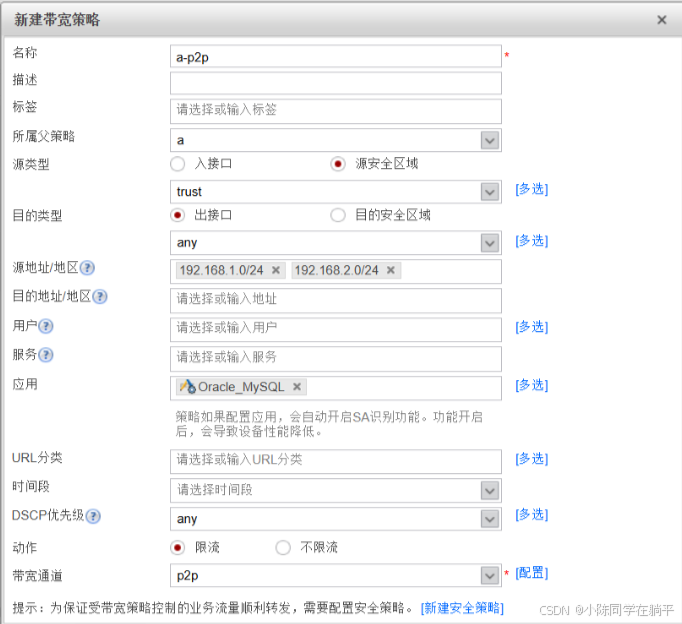Screen dimensions: 682x624
Task: Remove the Oracle_MySQL application tag
Action: tap(297, 387)
